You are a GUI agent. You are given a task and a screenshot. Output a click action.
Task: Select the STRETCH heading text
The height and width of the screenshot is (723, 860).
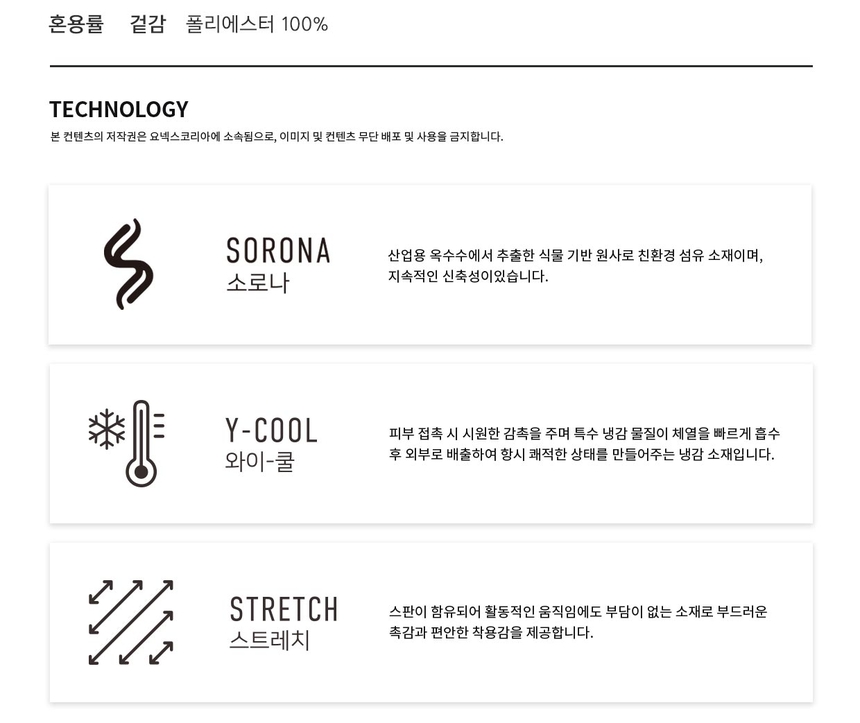coord(283,609)
